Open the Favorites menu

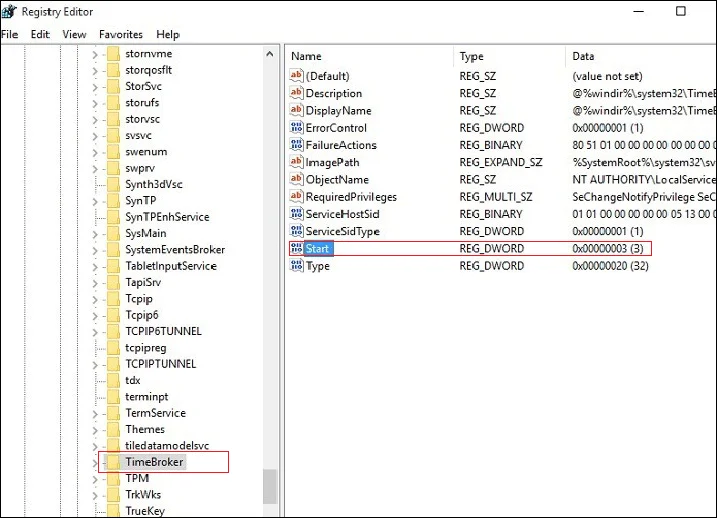[121, 34]
